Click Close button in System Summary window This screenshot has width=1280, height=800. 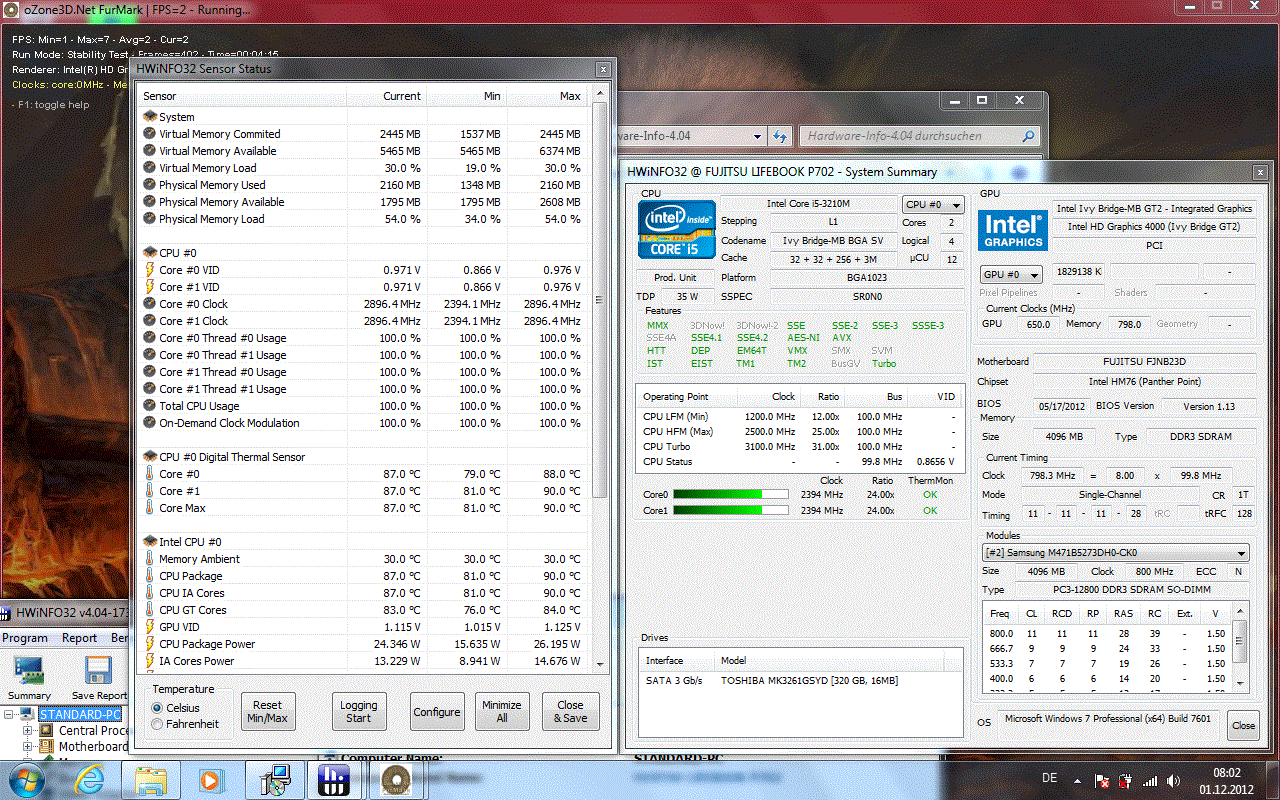(1243, 726)
